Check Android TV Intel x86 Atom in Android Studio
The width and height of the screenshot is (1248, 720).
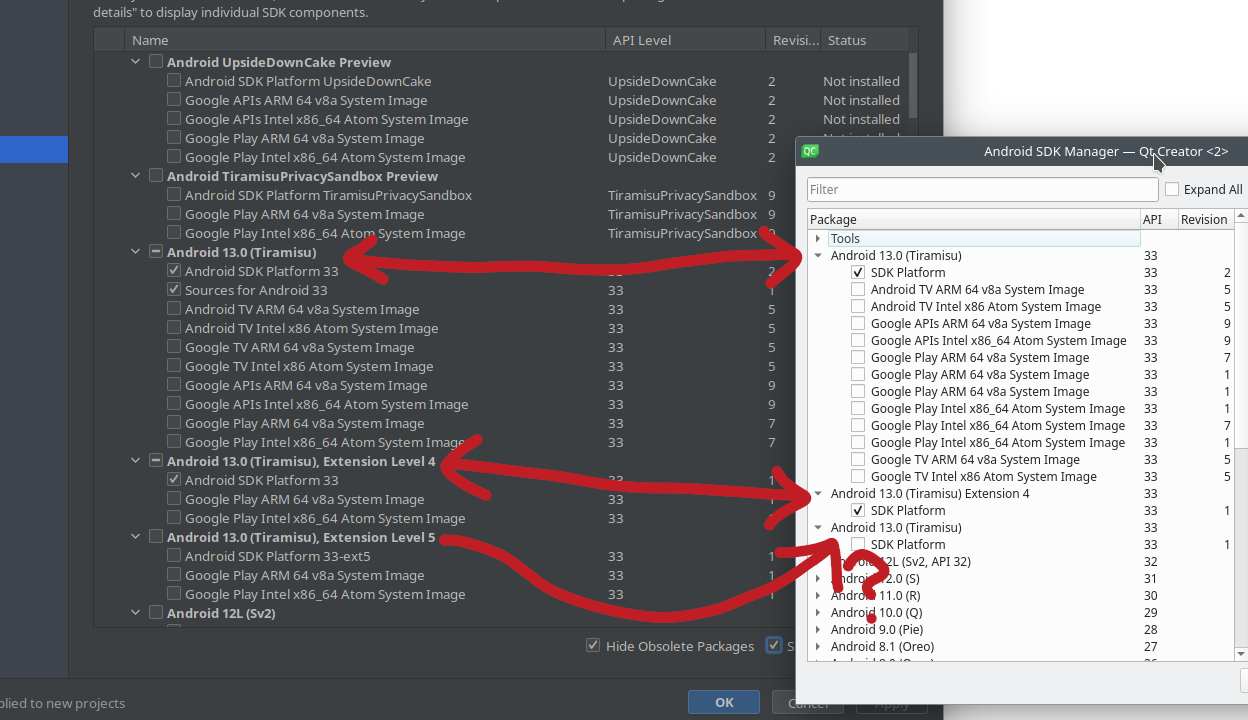174,328
